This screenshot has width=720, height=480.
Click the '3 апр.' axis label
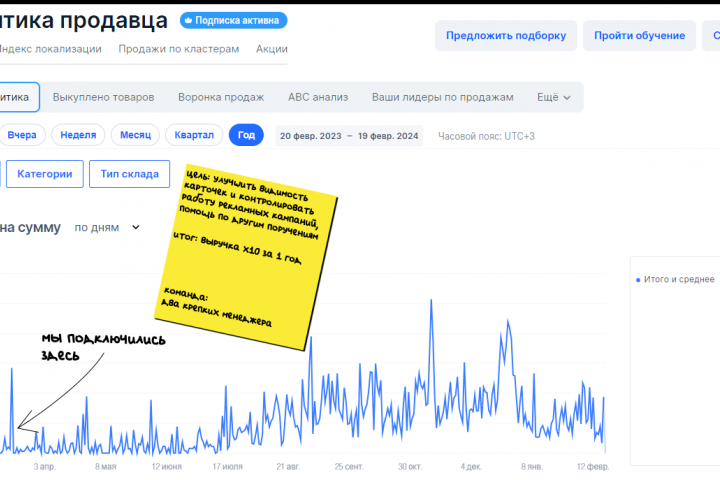pyautogui.click(x=45, y=467)
